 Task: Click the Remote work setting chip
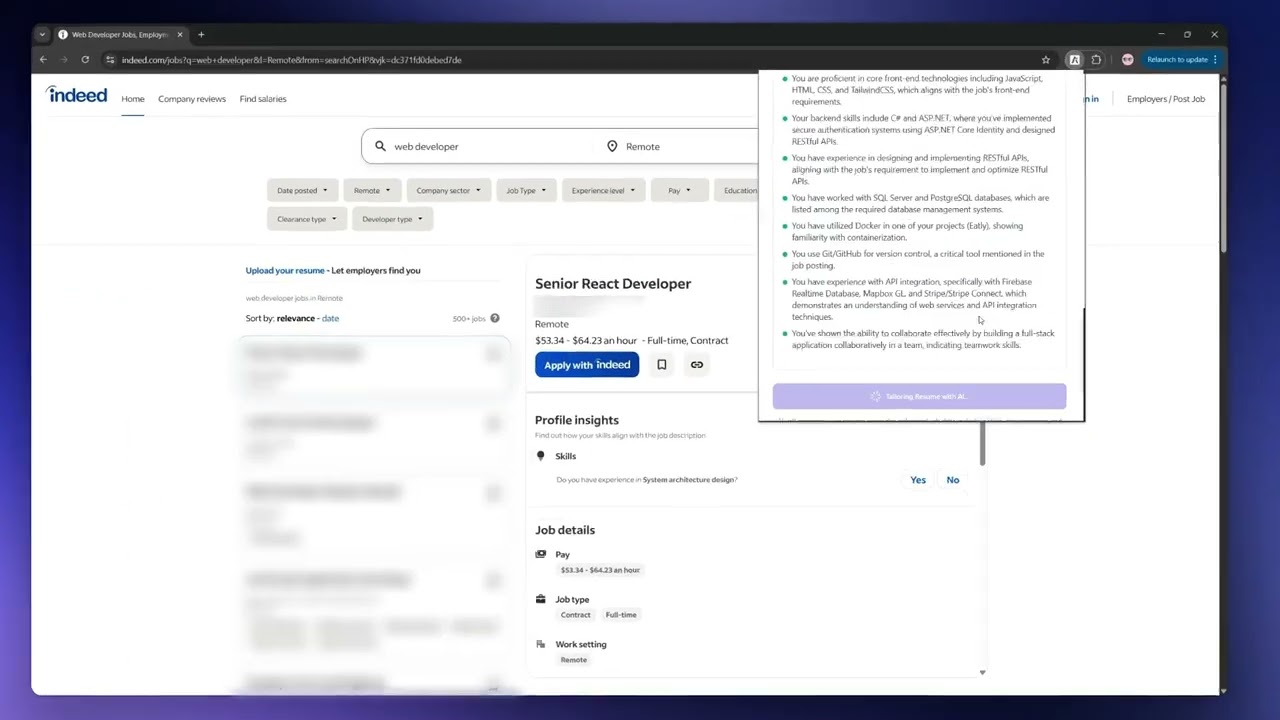[x=574, y=660]
